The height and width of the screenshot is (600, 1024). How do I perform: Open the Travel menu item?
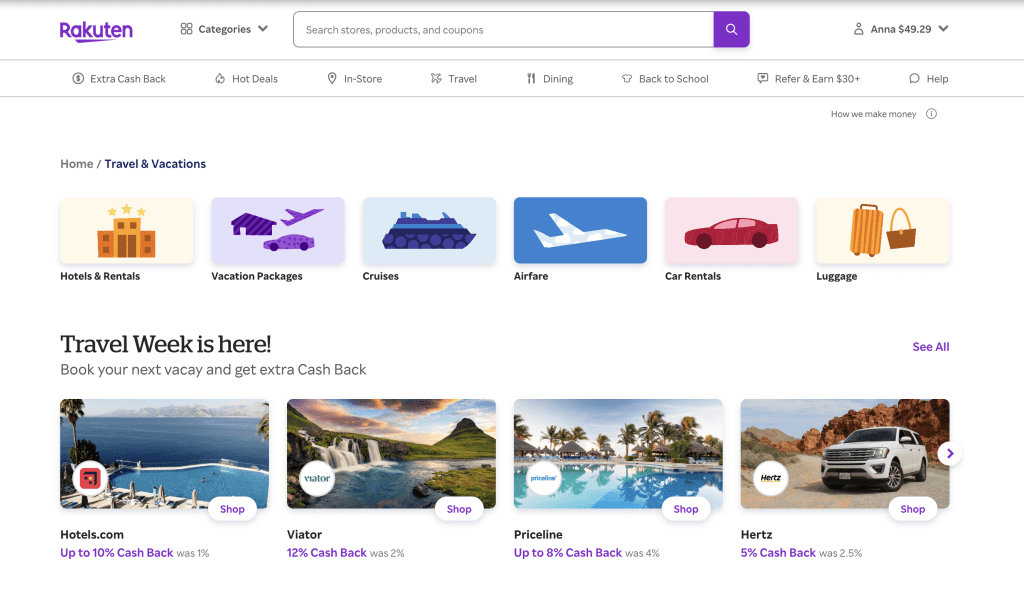tap(454, 78)
